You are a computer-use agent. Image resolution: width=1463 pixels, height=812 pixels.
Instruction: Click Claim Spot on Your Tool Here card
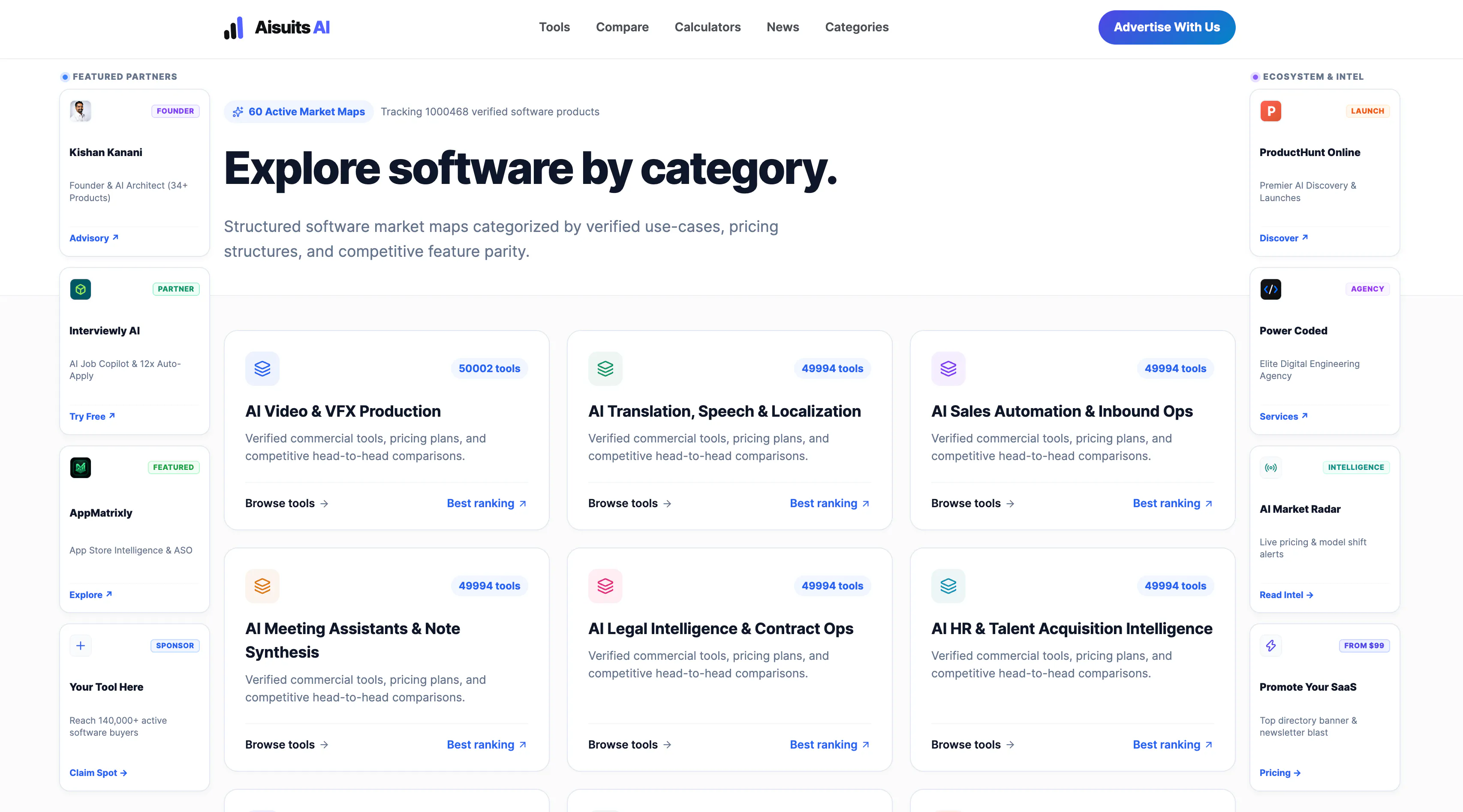(x=98, y=773)
